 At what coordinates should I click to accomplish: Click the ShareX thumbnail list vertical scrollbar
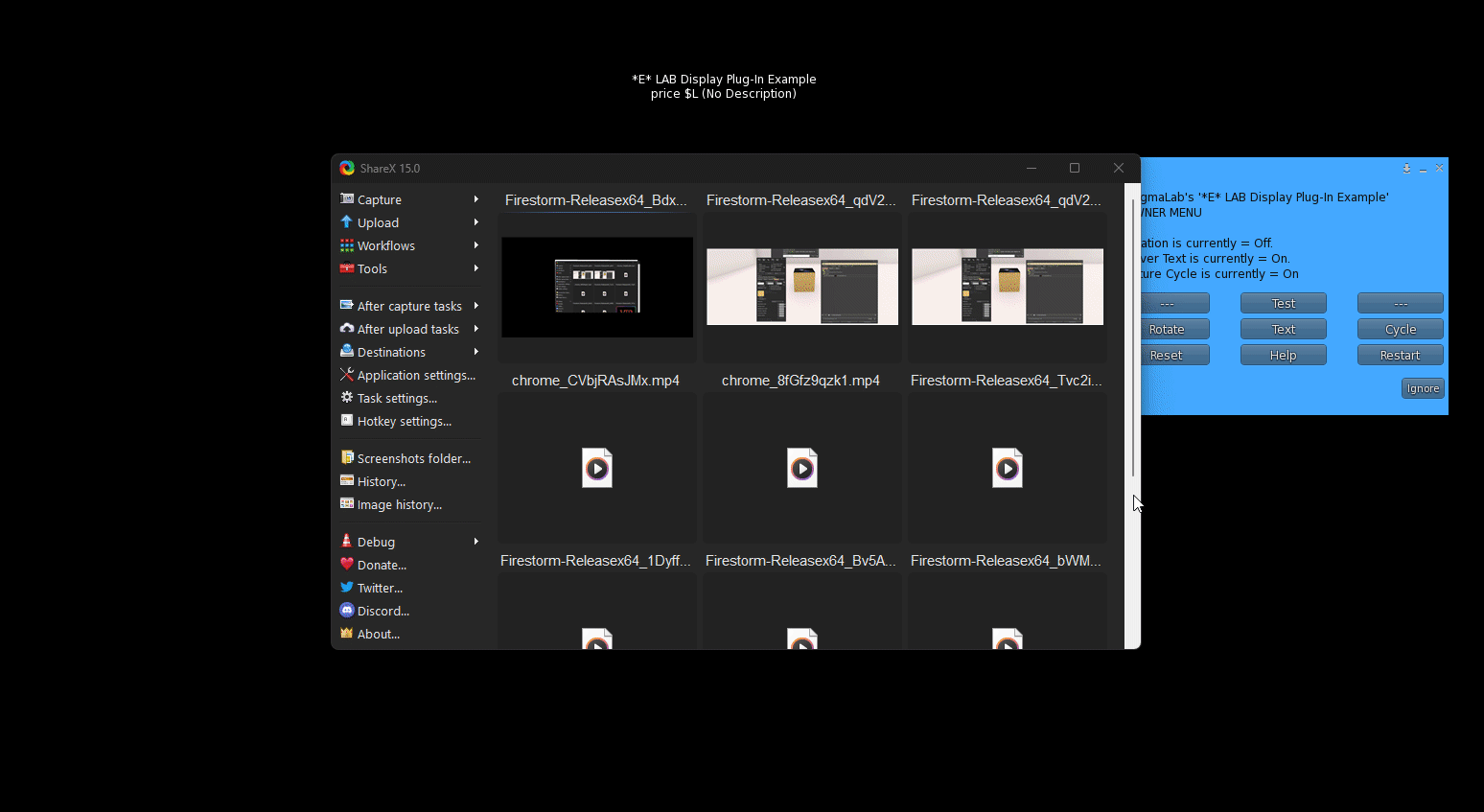[1132, 416]
